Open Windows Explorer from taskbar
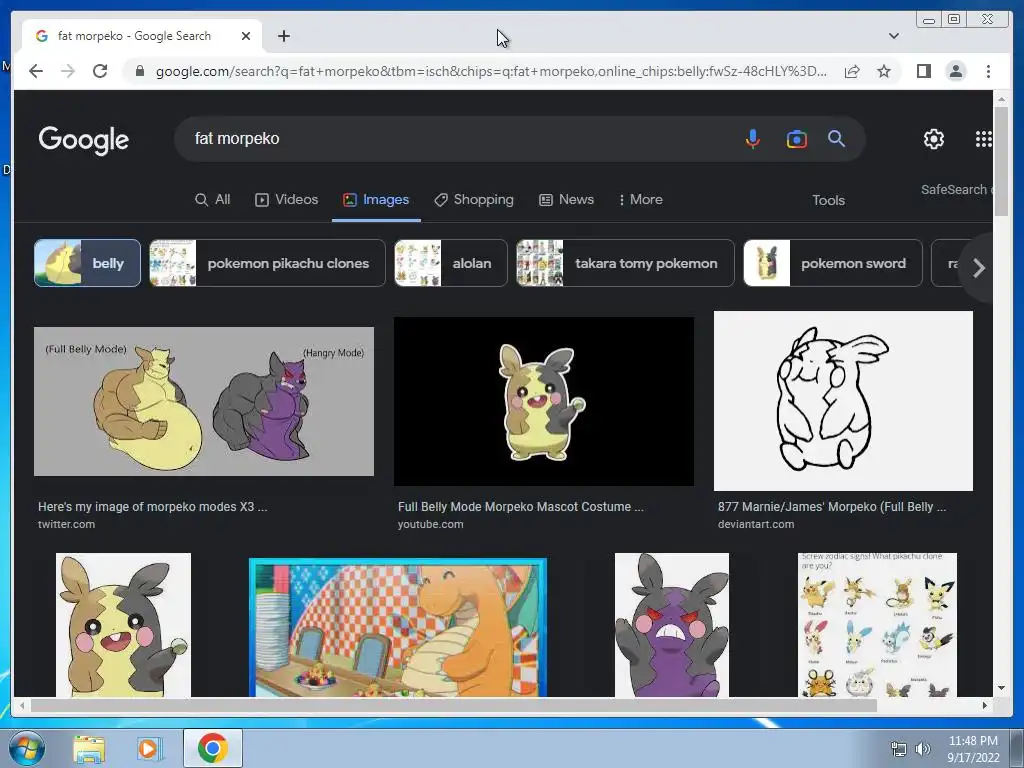The image size is (1024, 768). tap(89, 748)
